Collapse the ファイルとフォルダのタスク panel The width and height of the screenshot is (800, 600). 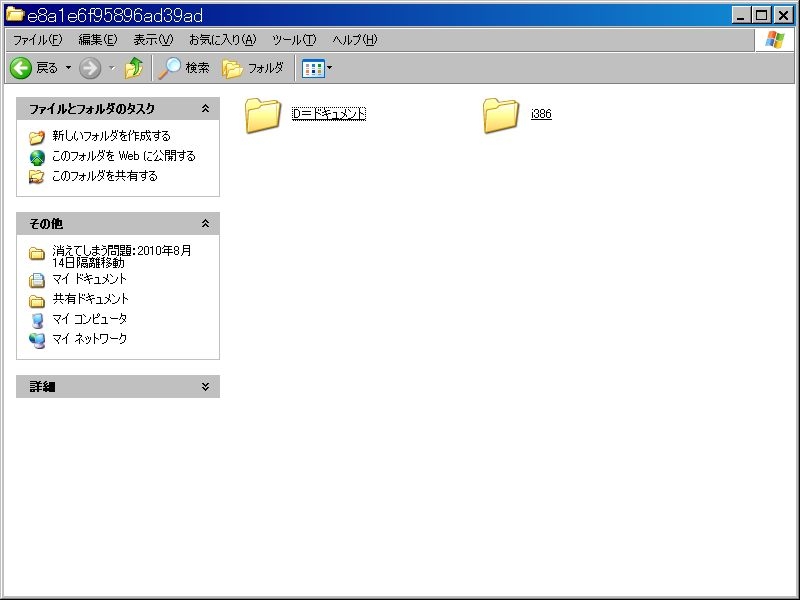click(x=205, y=109)
